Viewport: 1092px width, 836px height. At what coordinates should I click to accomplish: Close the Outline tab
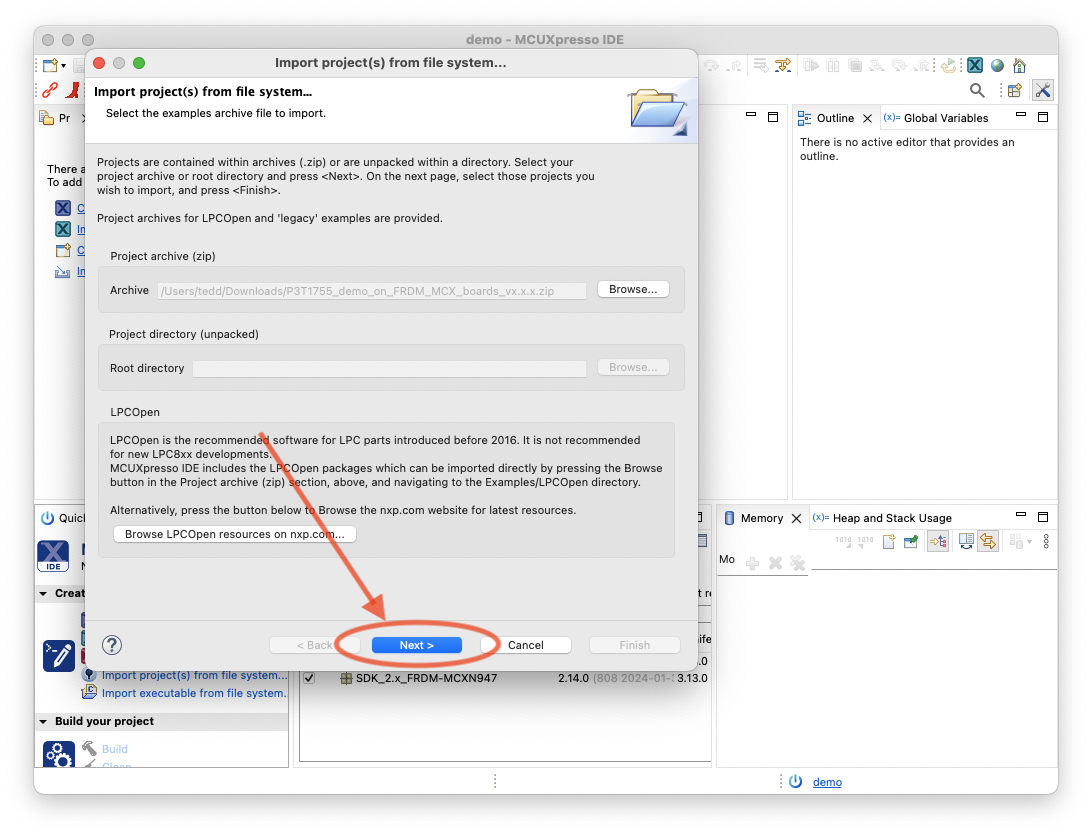point(867,118)
